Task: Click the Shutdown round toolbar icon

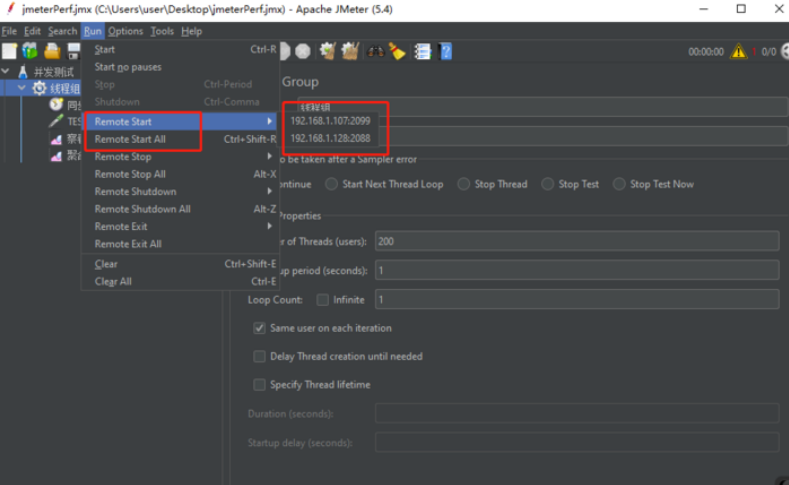Action: pyautogui.click(x=302, y=51)
